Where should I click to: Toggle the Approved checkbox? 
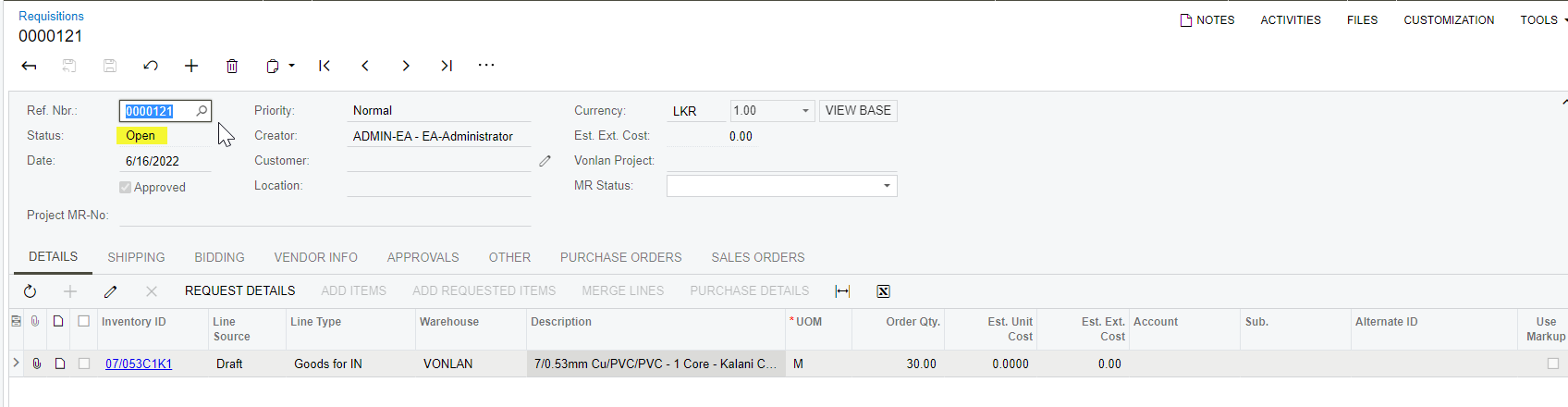[x=125, y=187]
